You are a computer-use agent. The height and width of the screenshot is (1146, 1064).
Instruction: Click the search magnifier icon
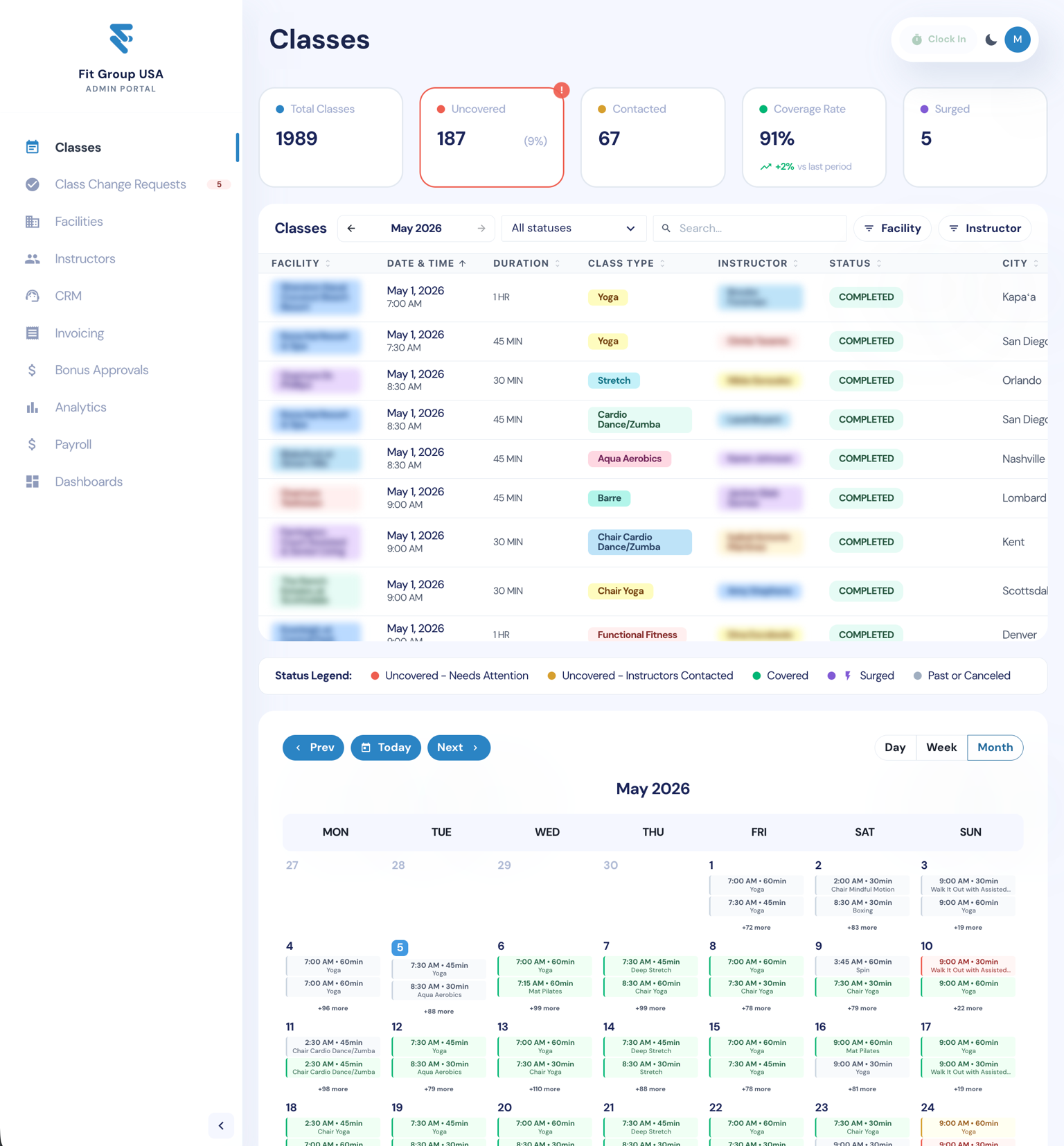coord(666,228)
